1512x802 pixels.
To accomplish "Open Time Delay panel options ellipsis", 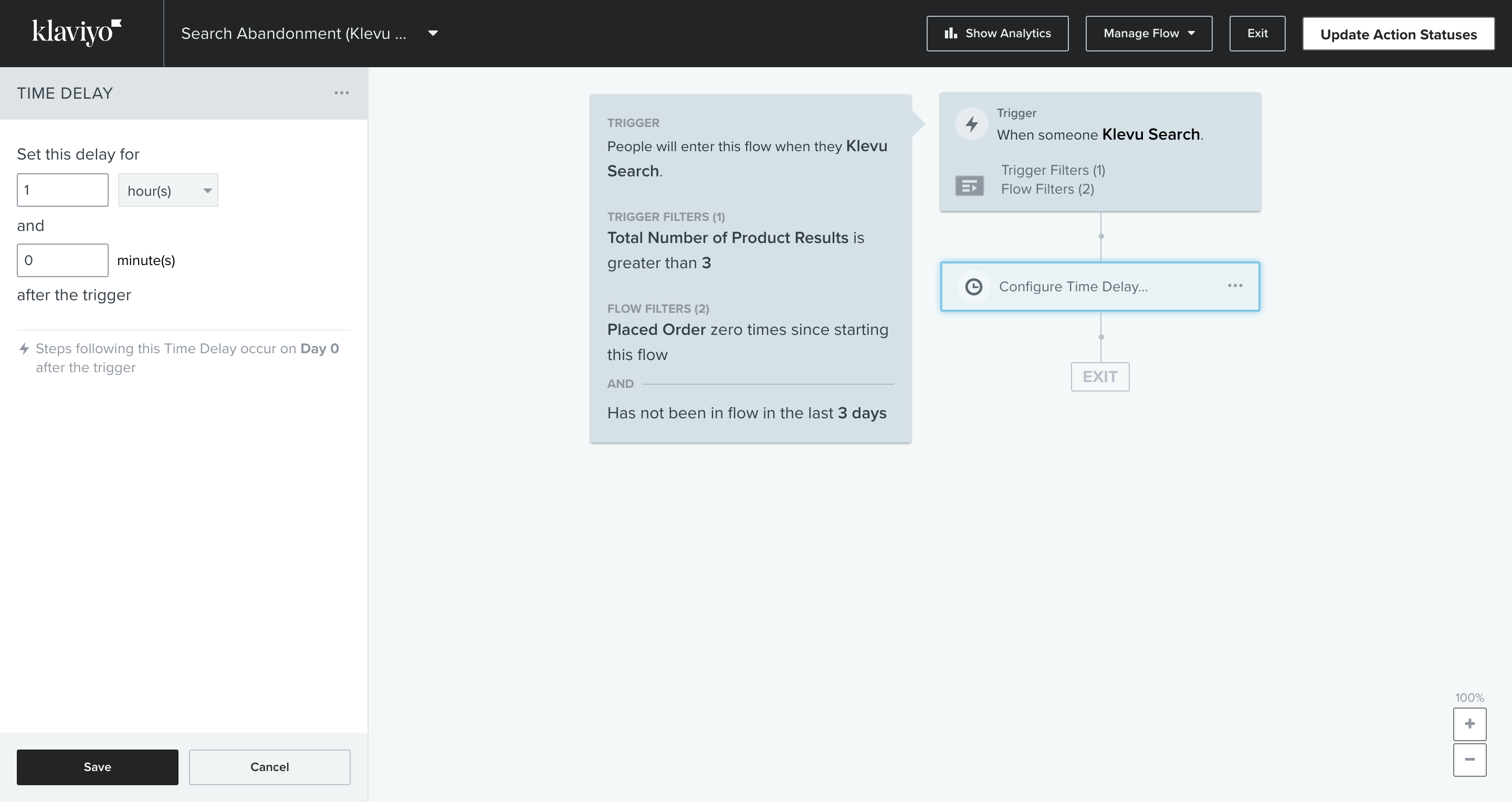I will (x=342, y=93).
